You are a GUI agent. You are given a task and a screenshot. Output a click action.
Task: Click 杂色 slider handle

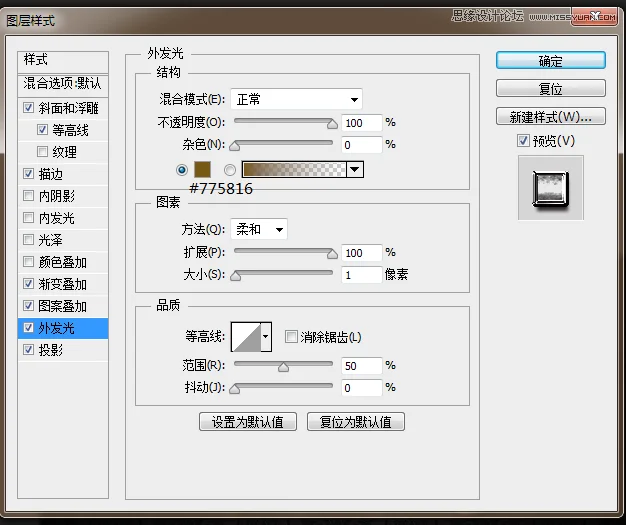pos(235,146)
